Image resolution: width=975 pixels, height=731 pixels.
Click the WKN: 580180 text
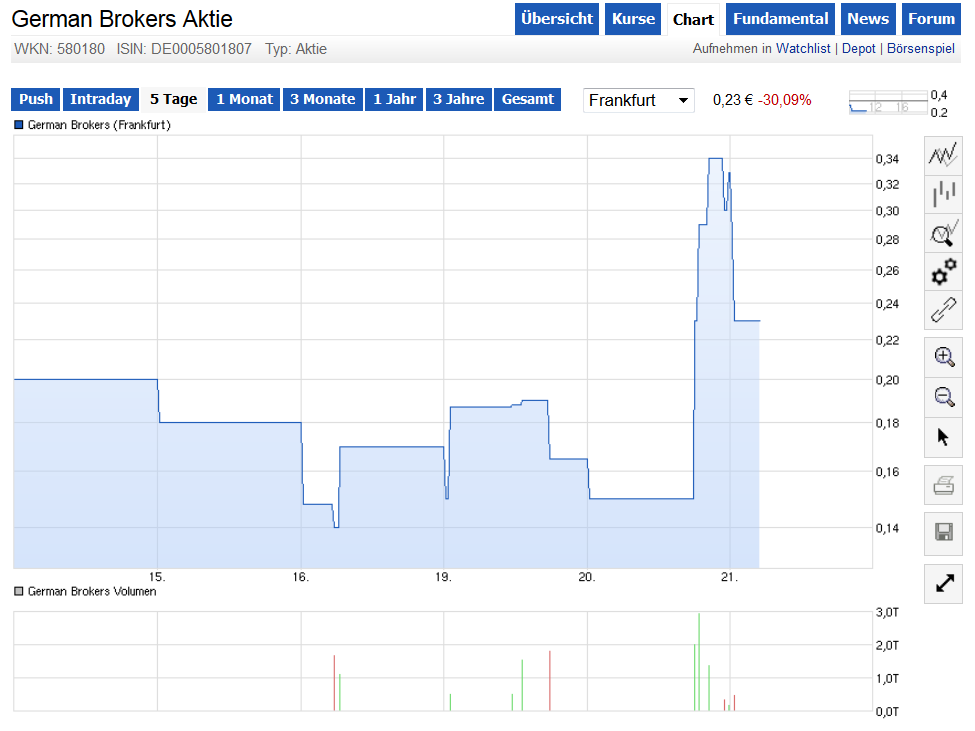60,49
